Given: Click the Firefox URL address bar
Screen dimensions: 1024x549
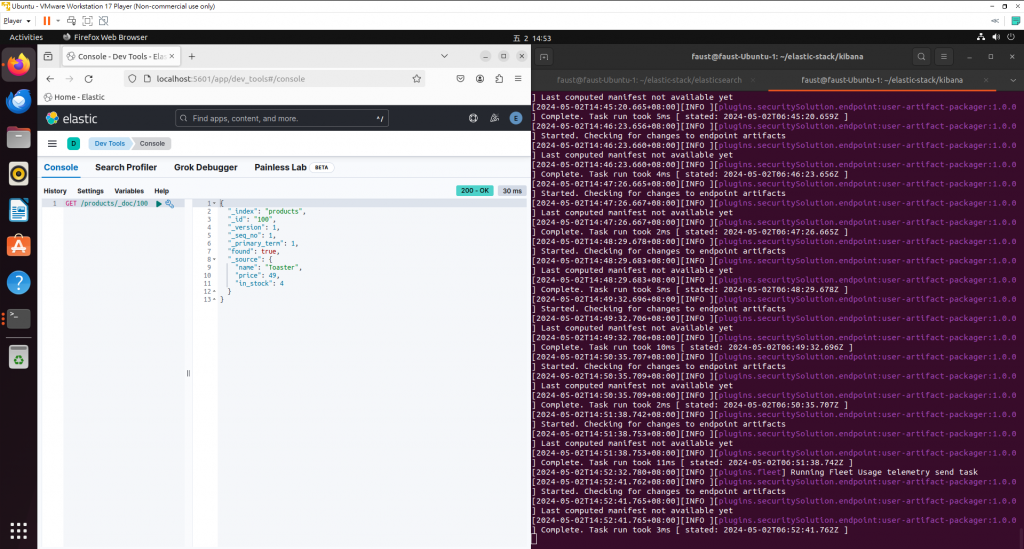Looking at the screenshot, I should coord(274,79).
